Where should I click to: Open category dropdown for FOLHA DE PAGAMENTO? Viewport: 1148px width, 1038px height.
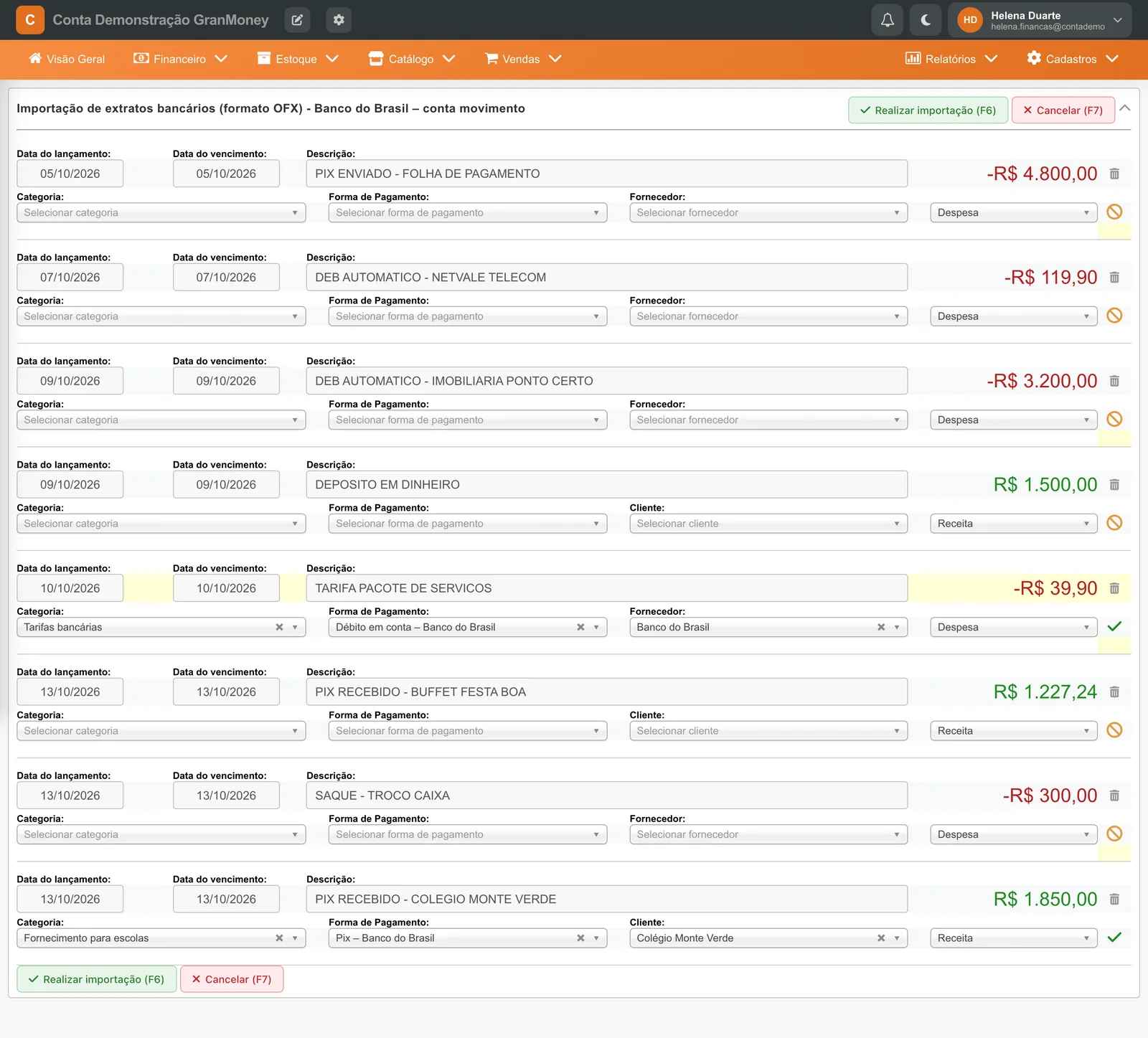point(161,213)
